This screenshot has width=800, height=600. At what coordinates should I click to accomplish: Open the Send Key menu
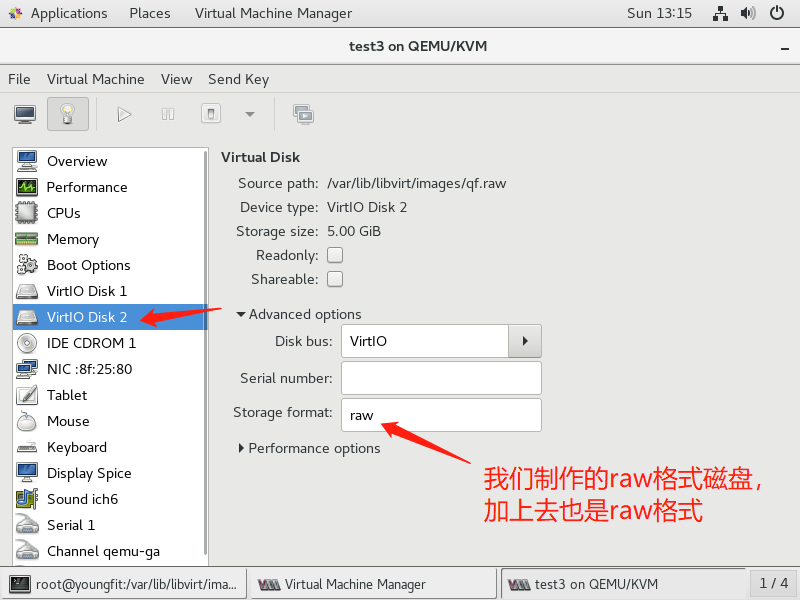point(238,80)
